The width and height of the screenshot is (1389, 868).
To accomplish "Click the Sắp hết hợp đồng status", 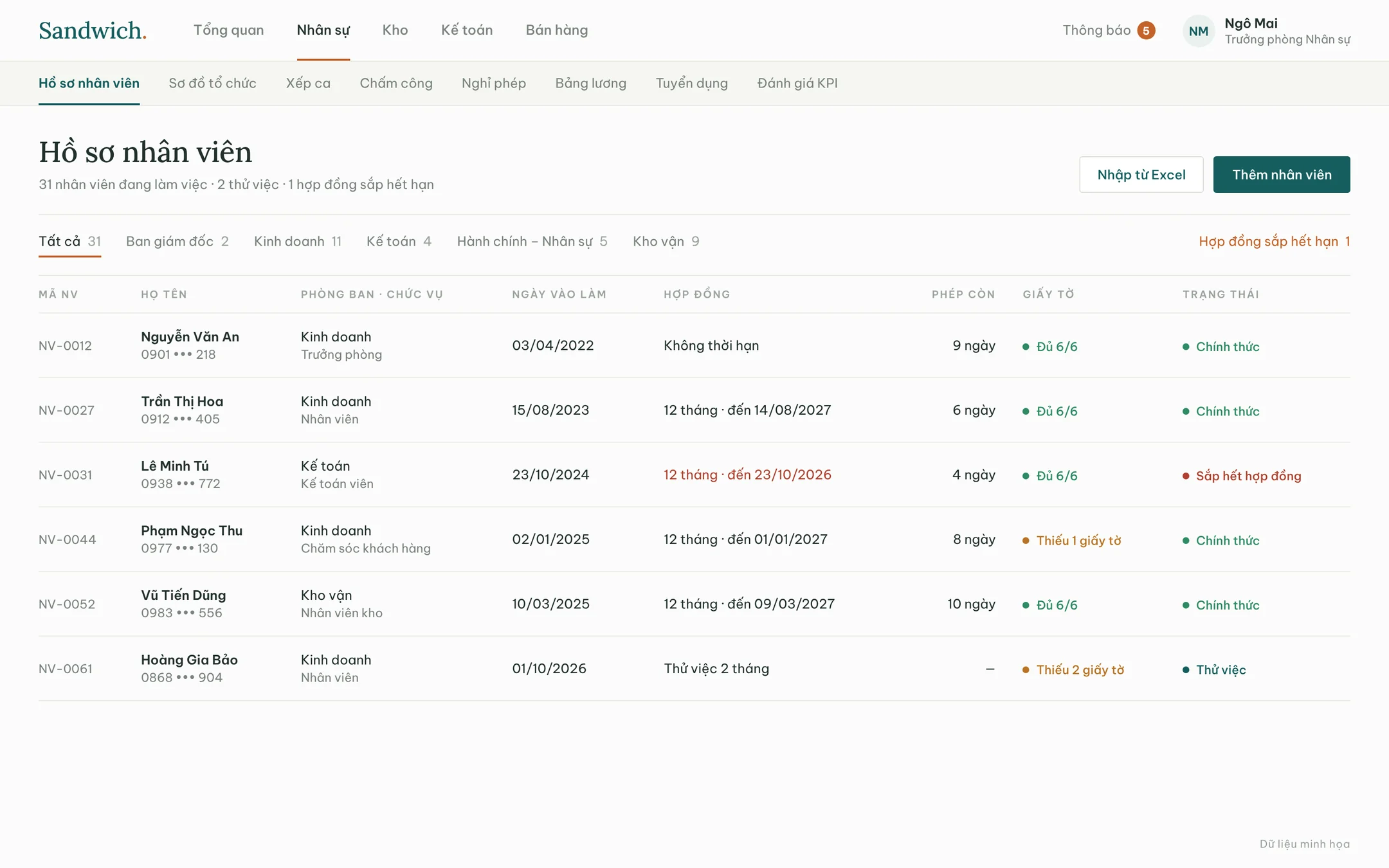I will point(1242,476).
